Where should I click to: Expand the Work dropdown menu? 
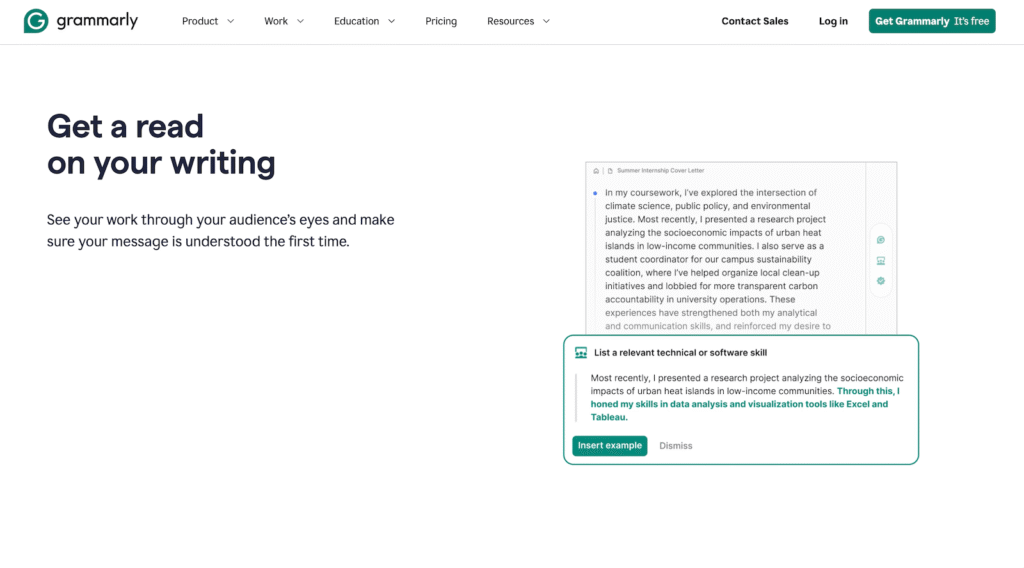(284, 21)
